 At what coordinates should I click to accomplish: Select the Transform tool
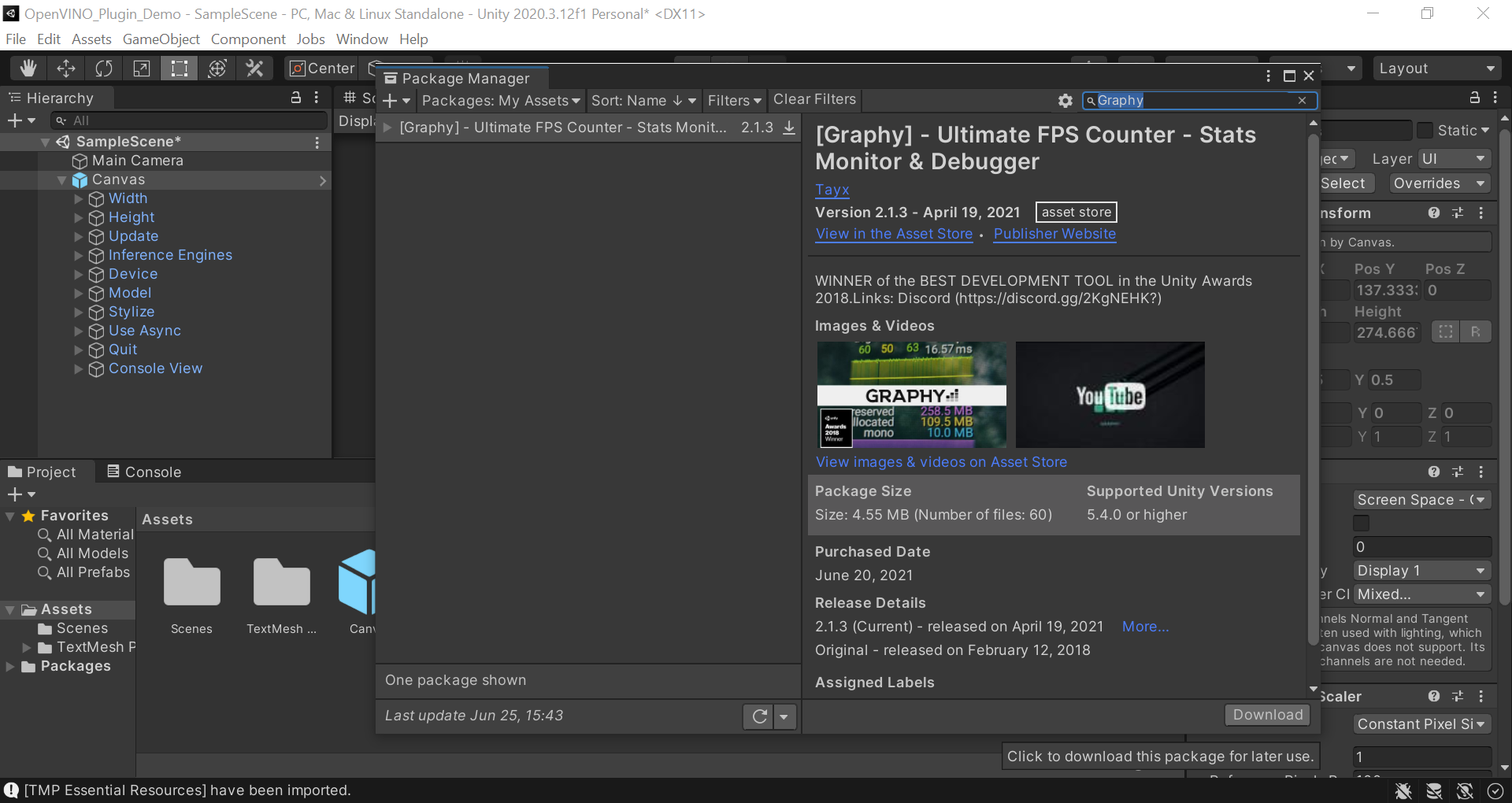click(217, 68)
